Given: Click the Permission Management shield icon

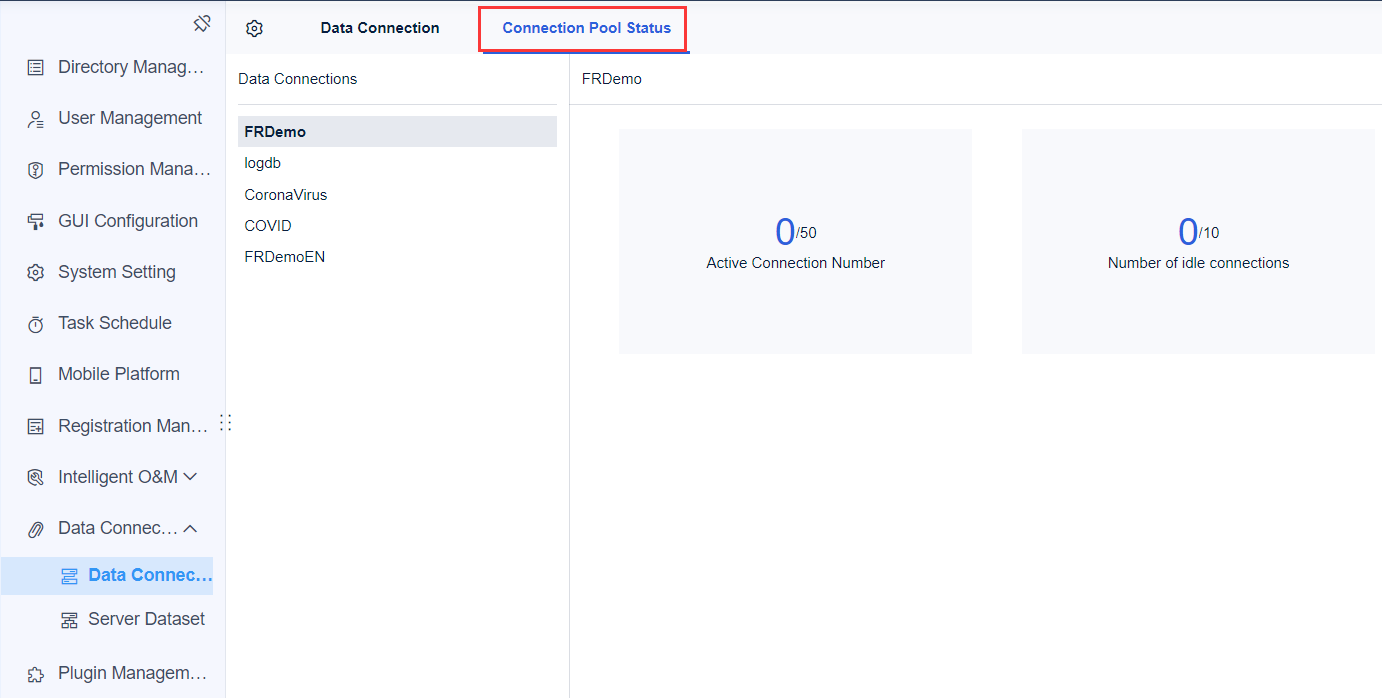Looking at the screenshot, I should (x=36, y=170).
